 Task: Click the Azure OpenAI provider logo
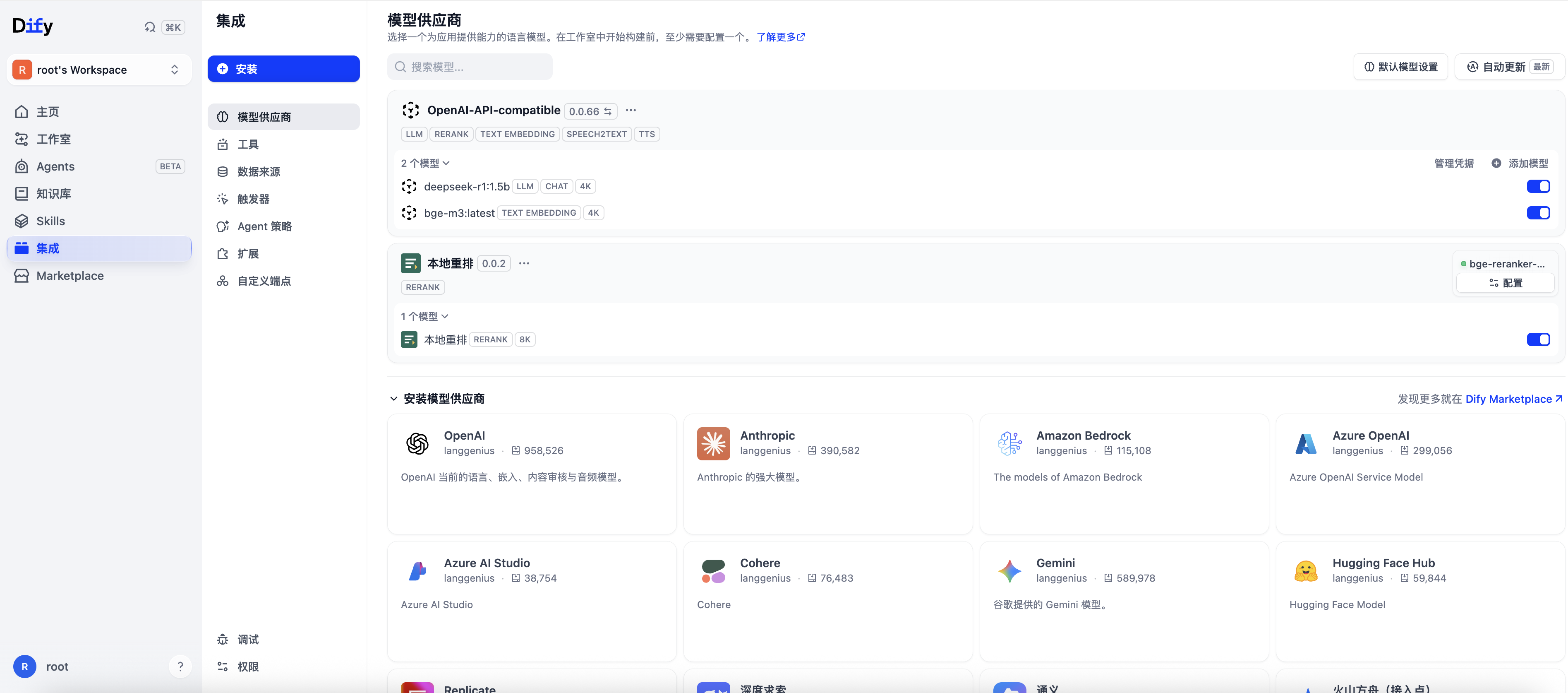click(1306, 443)
